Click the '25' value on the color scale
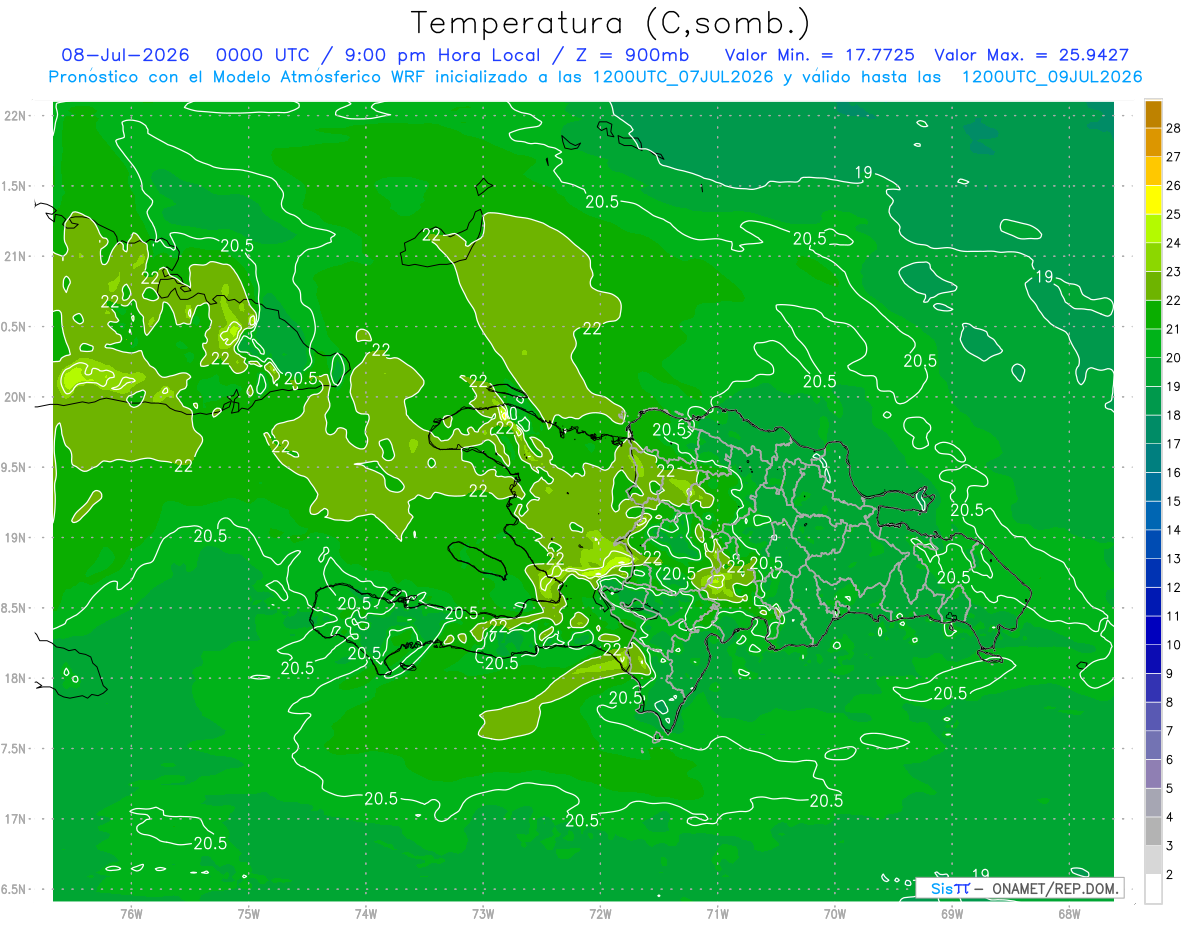This screenshot has height=927, width=1200. (1173, 214)
